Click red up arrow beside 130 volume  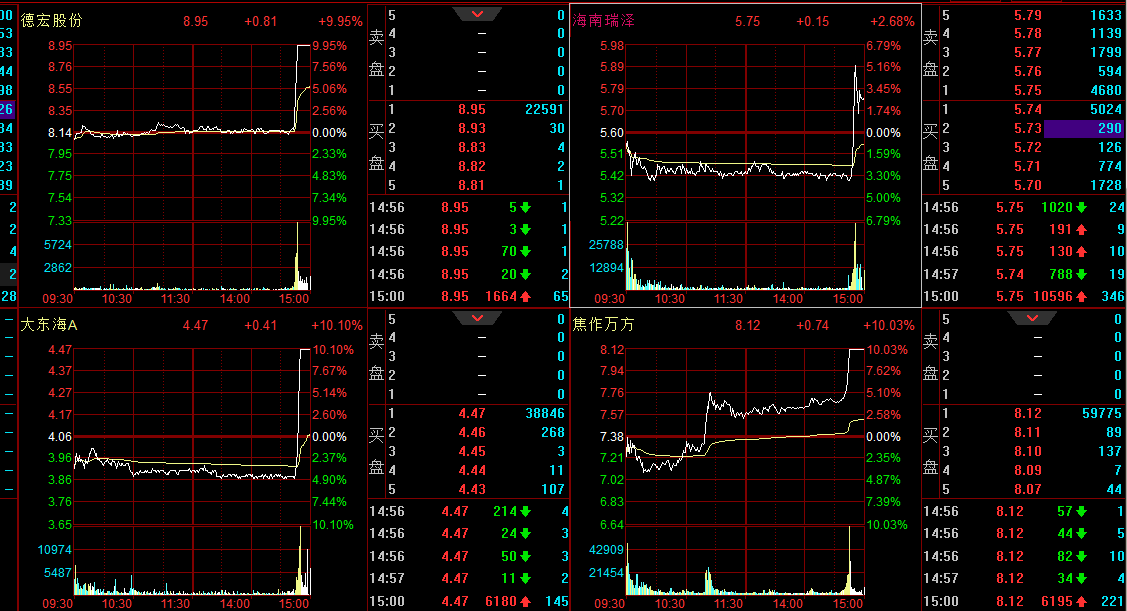tap(1081, 252)
